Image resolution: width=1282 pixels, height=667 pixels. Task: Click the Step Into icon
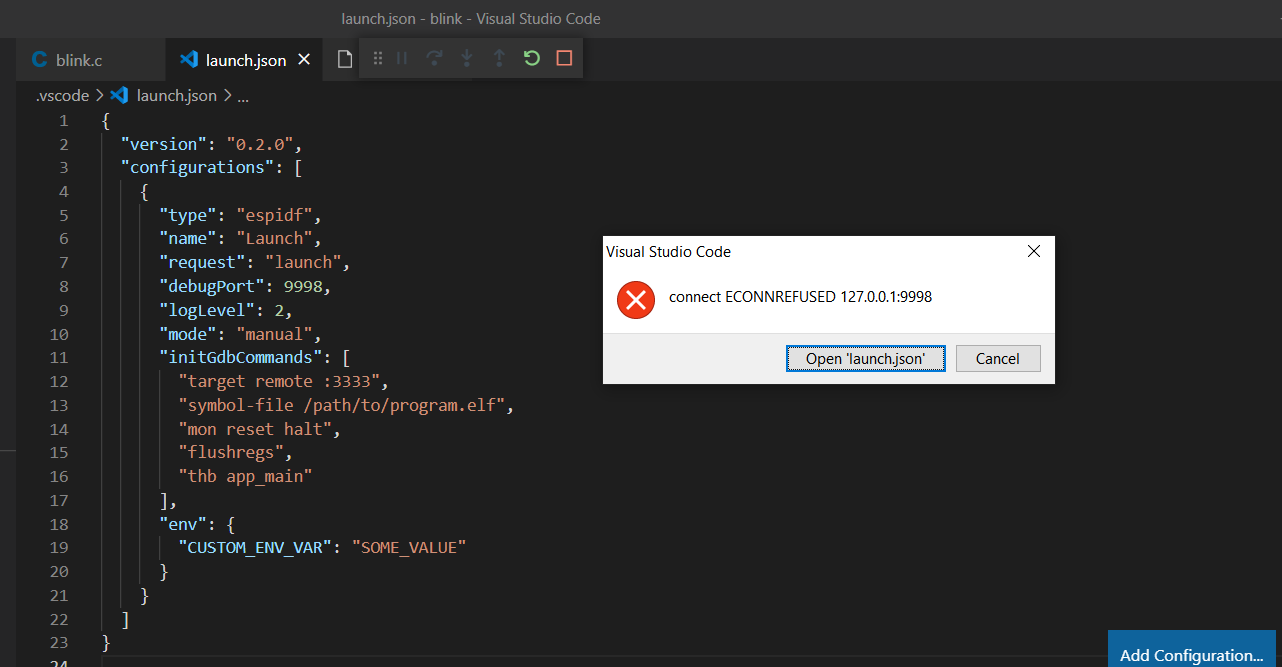coord(466,58)
